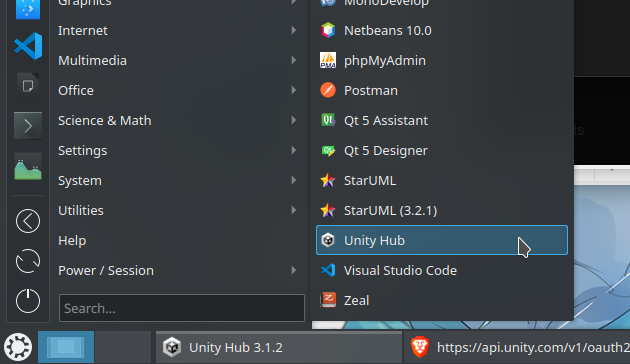This screenshot has width=630, height=364.
Task: Expand the Internet submenu arrow
Action: tap(294, 31)
